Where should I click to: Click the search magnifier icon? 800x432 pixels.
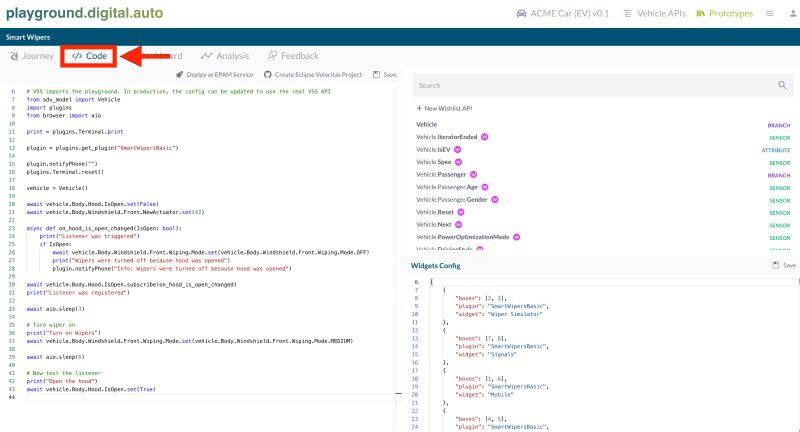click(x=782, y=85)
